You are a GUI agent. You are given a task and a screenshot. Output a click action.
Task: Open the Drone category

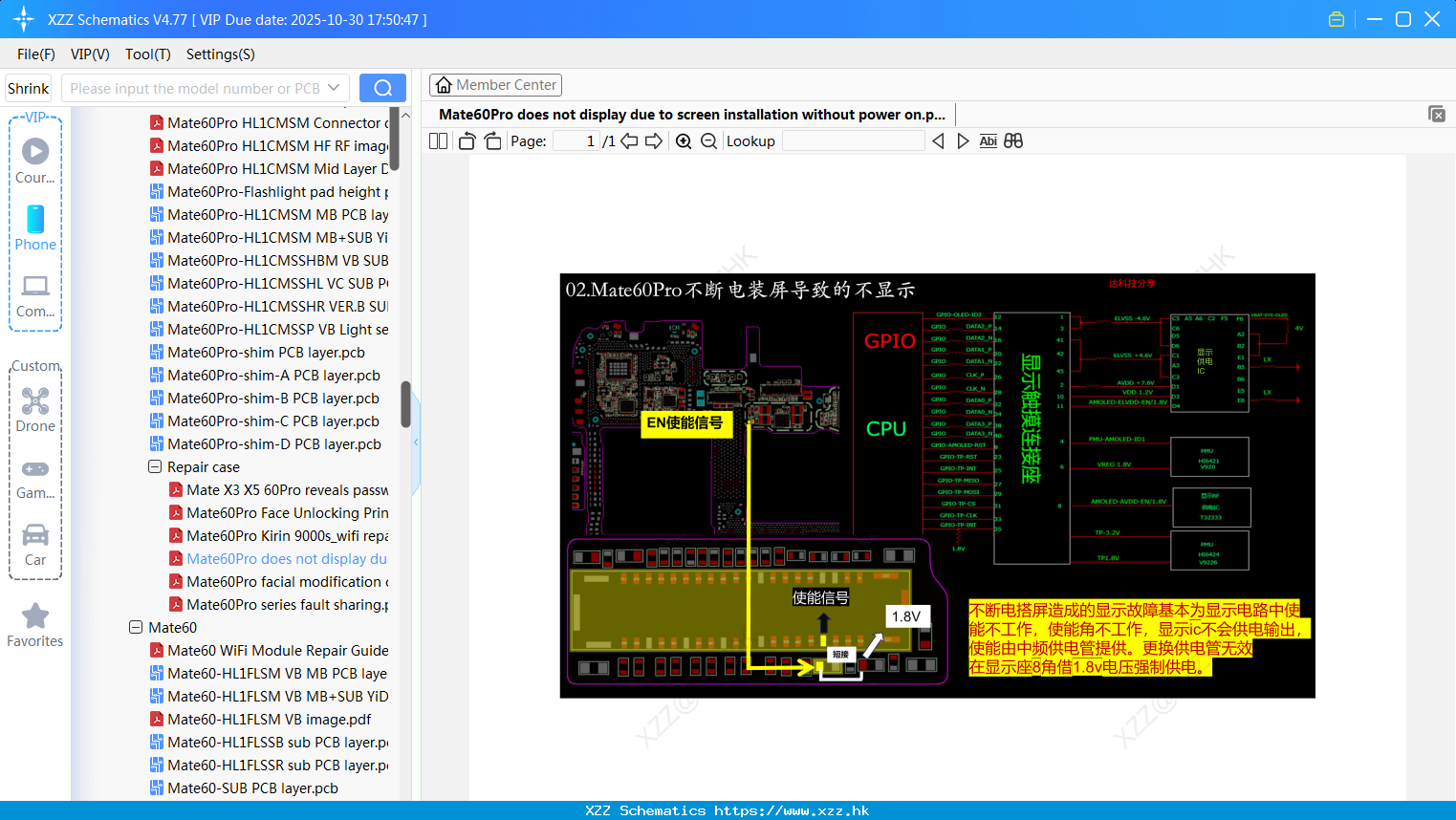[35, 410]
